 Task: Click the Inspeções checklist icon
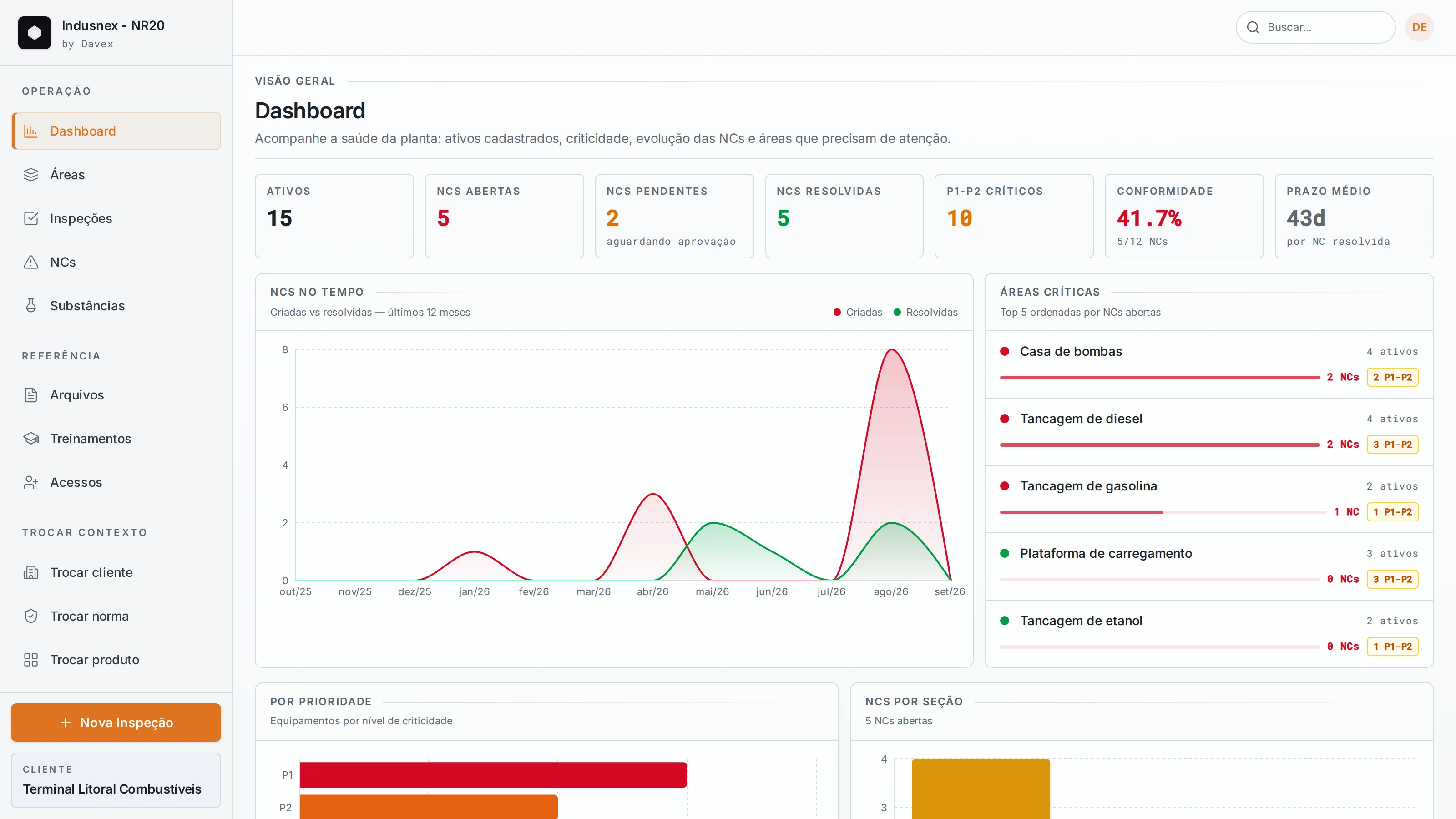click(30, 218)
